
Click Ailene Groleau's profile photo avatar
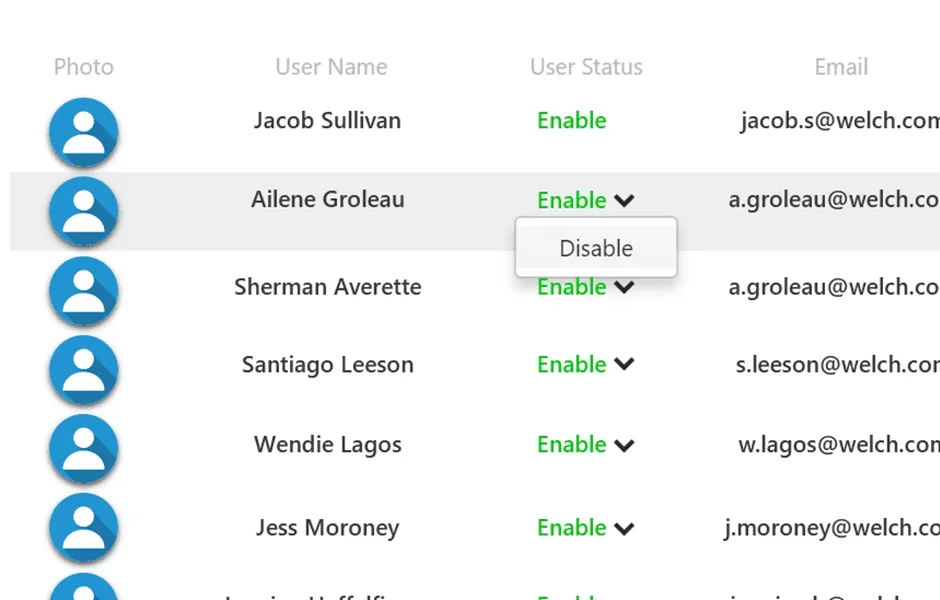[84, 212]
